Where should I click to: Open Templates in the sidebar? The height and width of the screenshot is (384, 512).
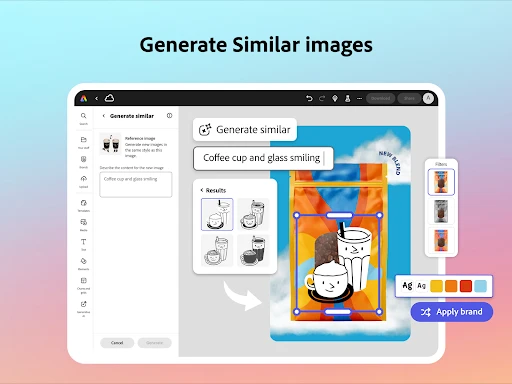(x=83, y=205)
